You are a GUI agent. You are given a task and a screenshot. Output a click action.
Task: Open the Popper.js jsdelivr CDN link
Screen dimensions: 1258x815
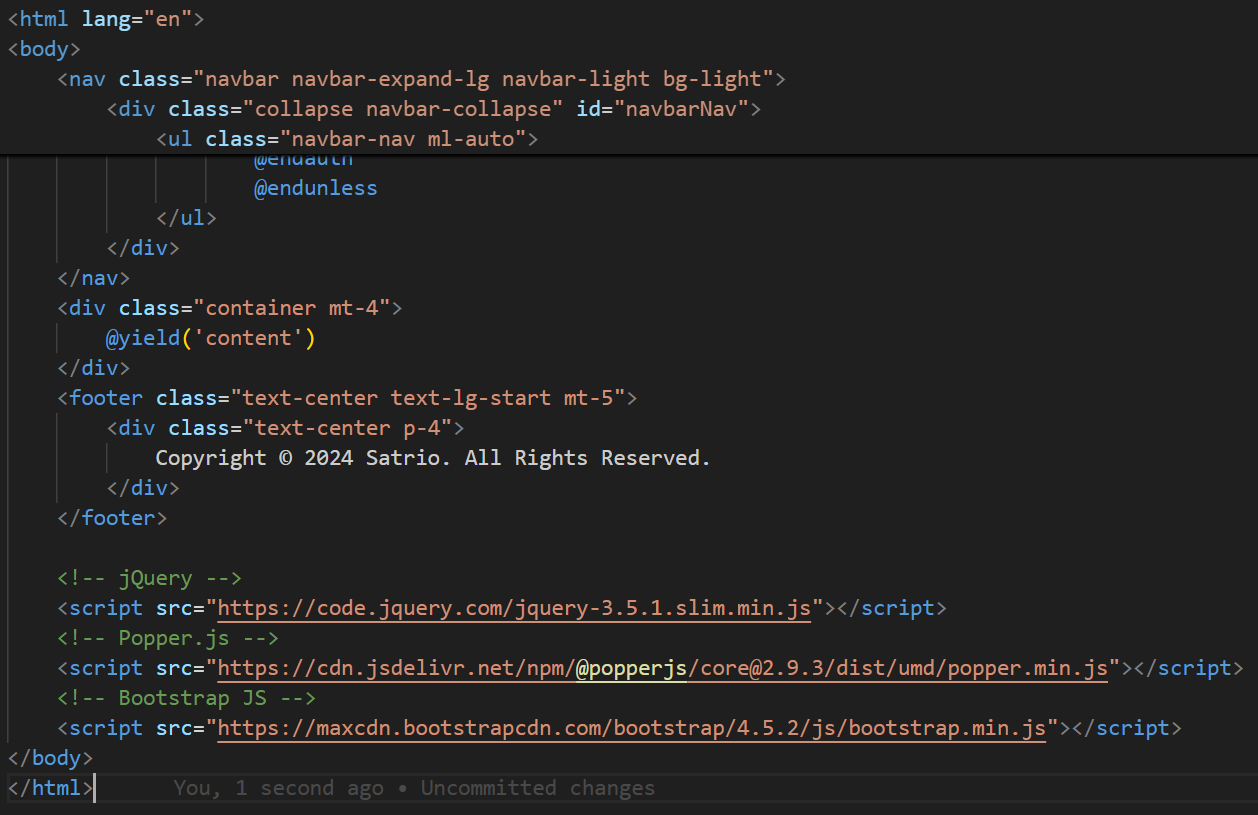(x=662, y=668)
